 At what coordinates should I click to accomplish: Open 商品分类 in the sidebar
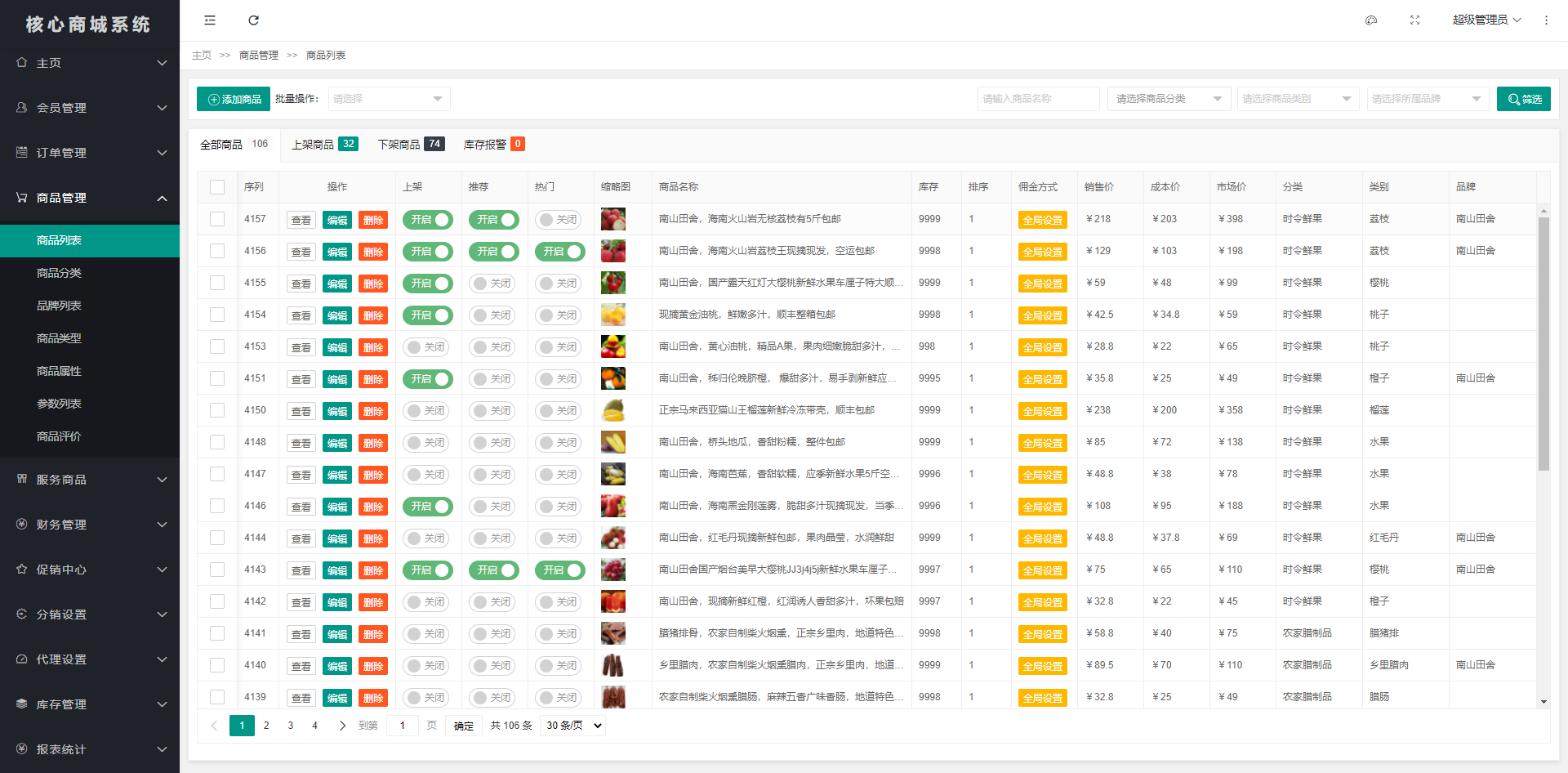(x=90, y=273)
